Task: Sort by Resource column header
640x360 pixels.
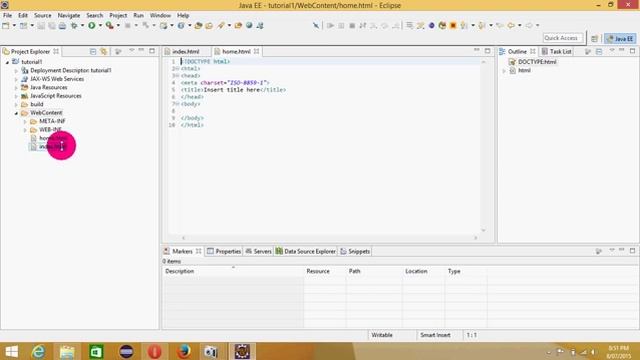Action: 325,271
